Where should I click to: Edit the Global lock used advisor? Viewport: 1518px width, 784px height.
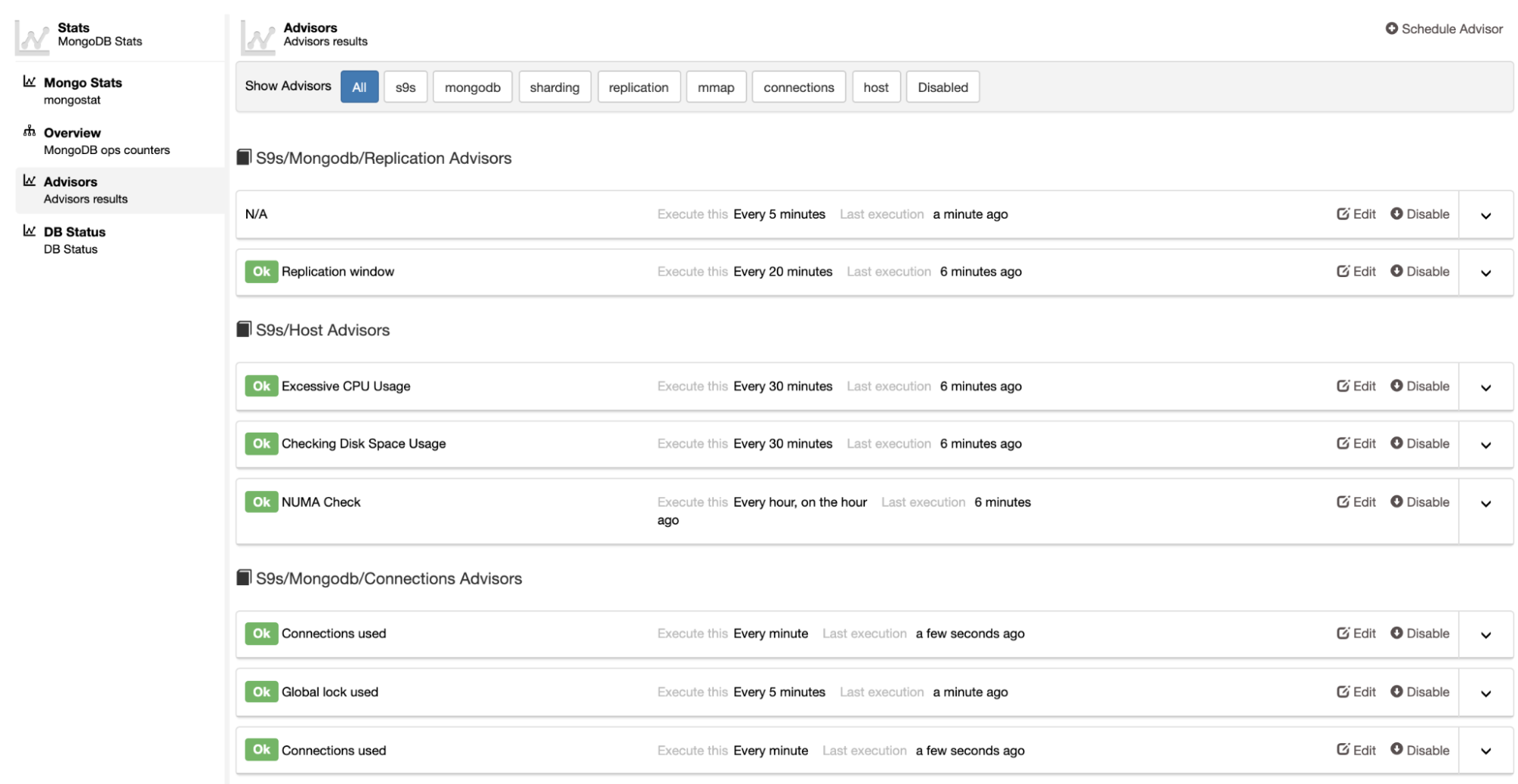[1356, 692]
